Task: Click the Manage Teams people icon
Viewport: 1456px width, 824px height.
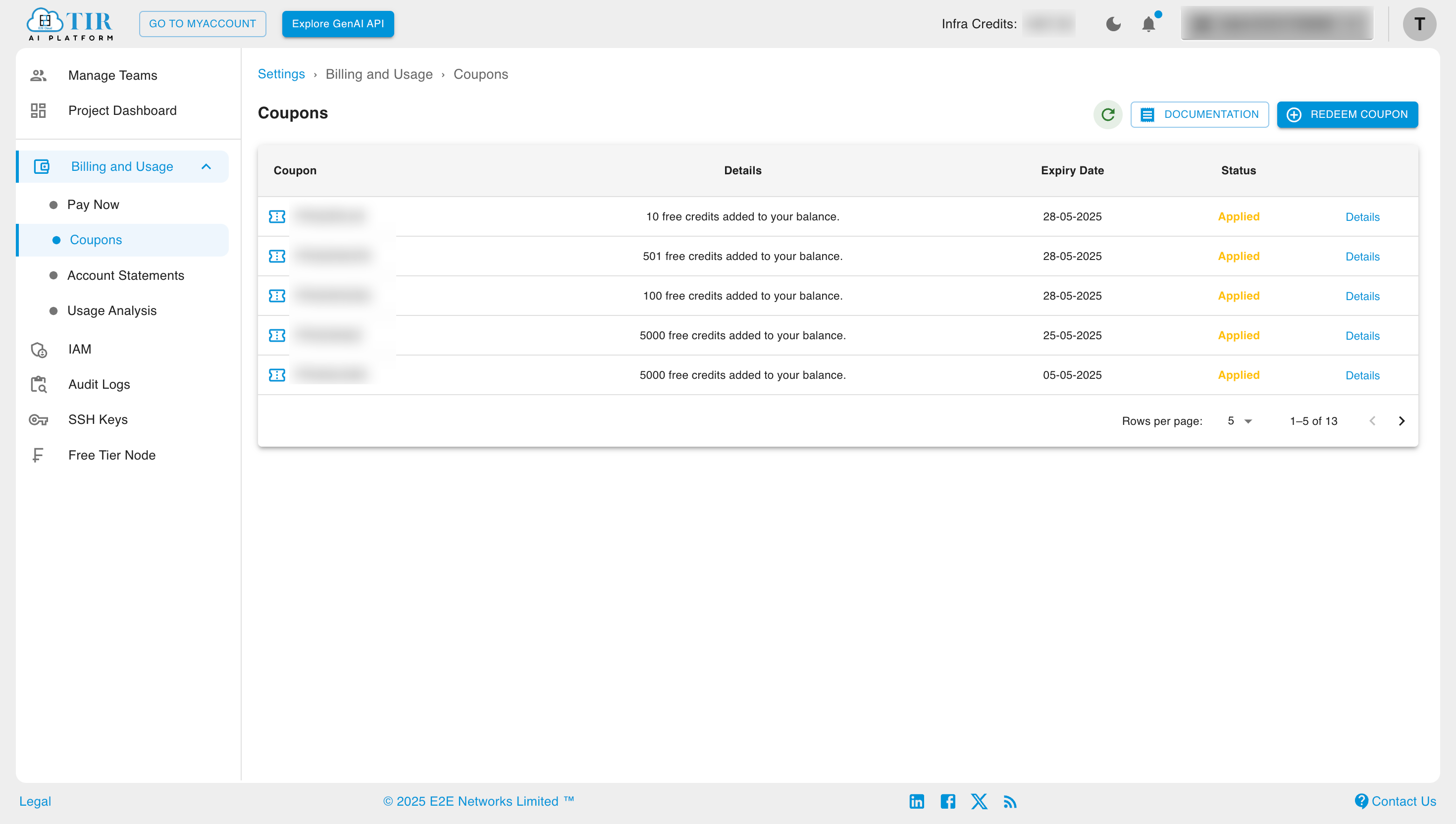Action: point(38,75)
